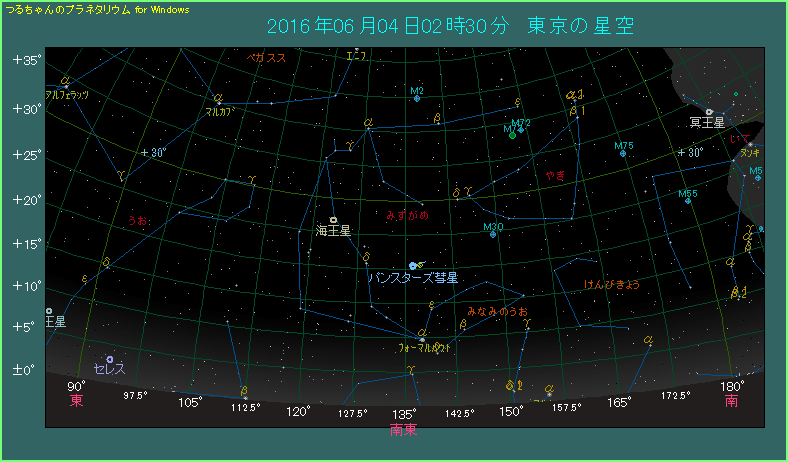Viewport: 788px width, 462px height.
Task: Click the けんびきょう constellation label
Action: pos(612,284)
